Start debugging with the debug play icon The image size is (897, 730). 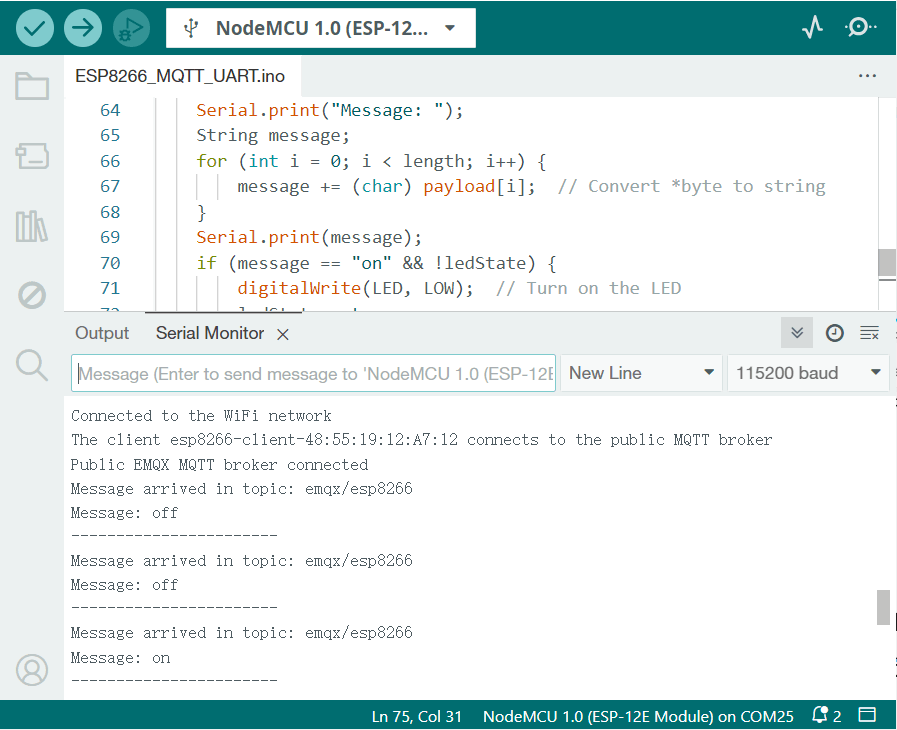coord(131,28)
